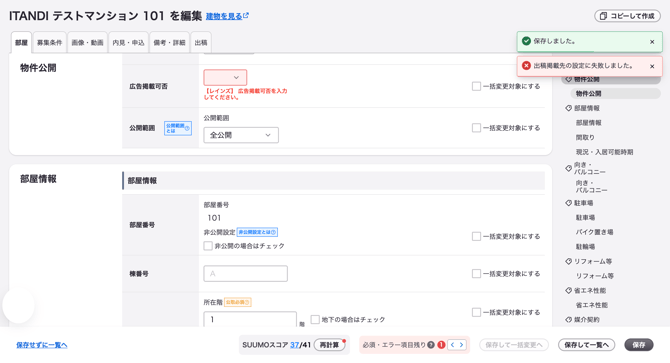
Task: Check 一括変更対象にする for 棟番号
Action: pos(476,273)
